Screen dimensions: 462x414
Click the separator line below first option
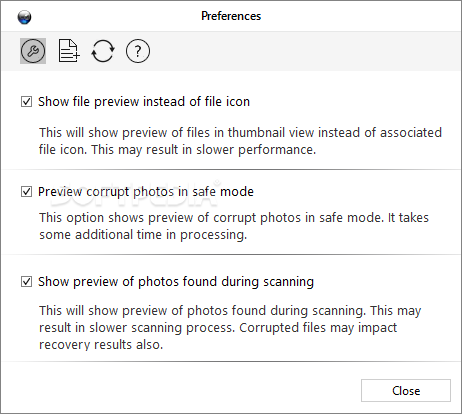[x=231, y=170]
